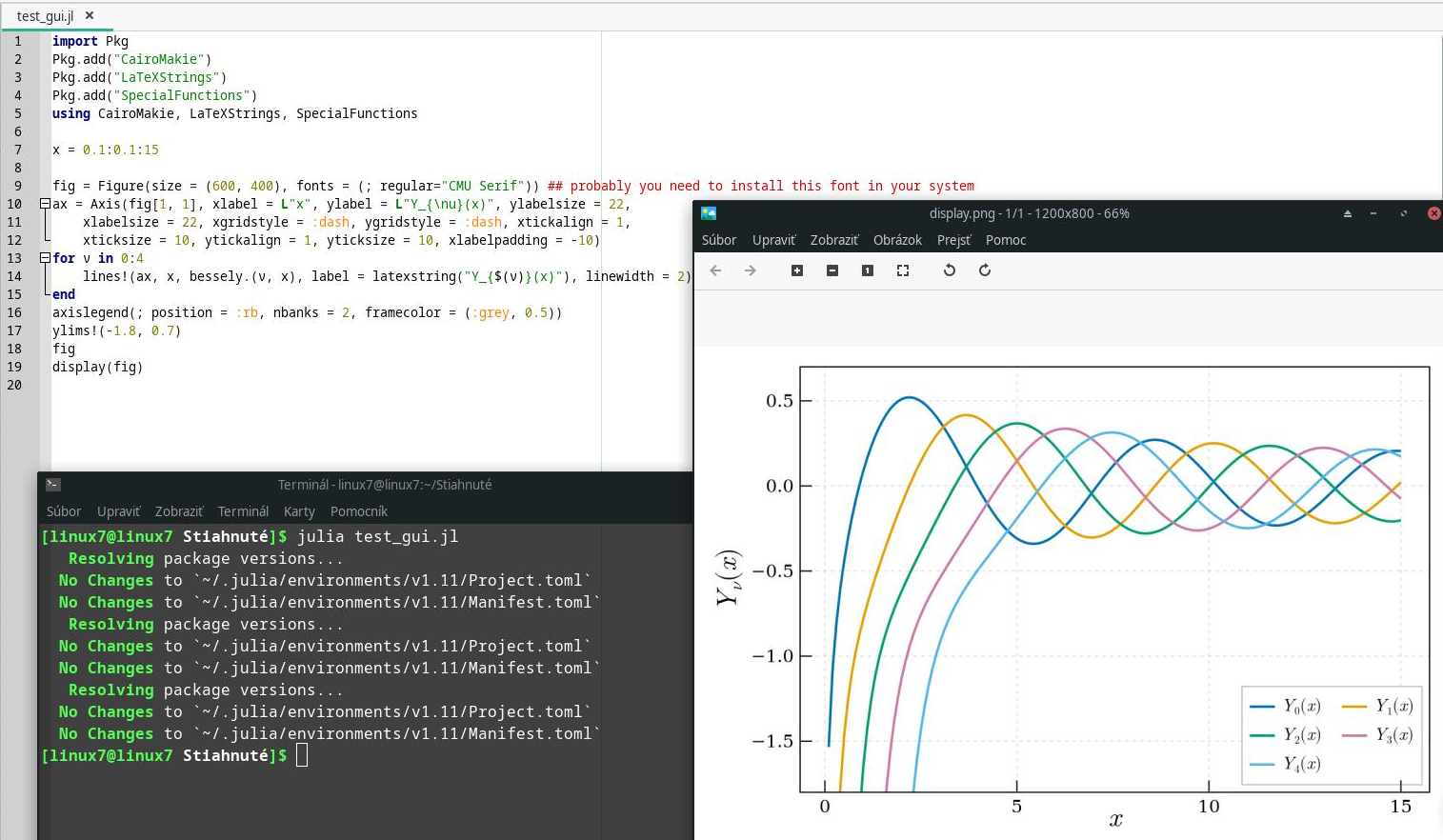Collapse the code fold at line 10

coord(45,204)
